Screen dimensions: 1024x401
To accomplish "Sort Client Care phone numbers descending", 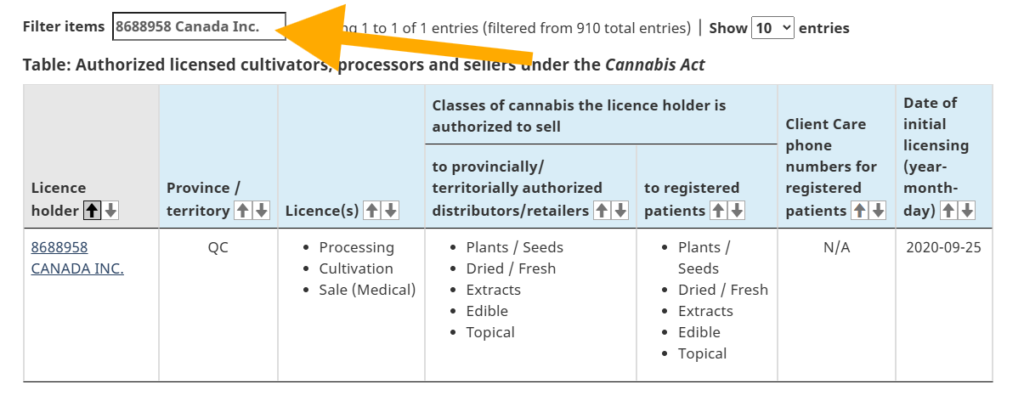I will click(878, 211).
